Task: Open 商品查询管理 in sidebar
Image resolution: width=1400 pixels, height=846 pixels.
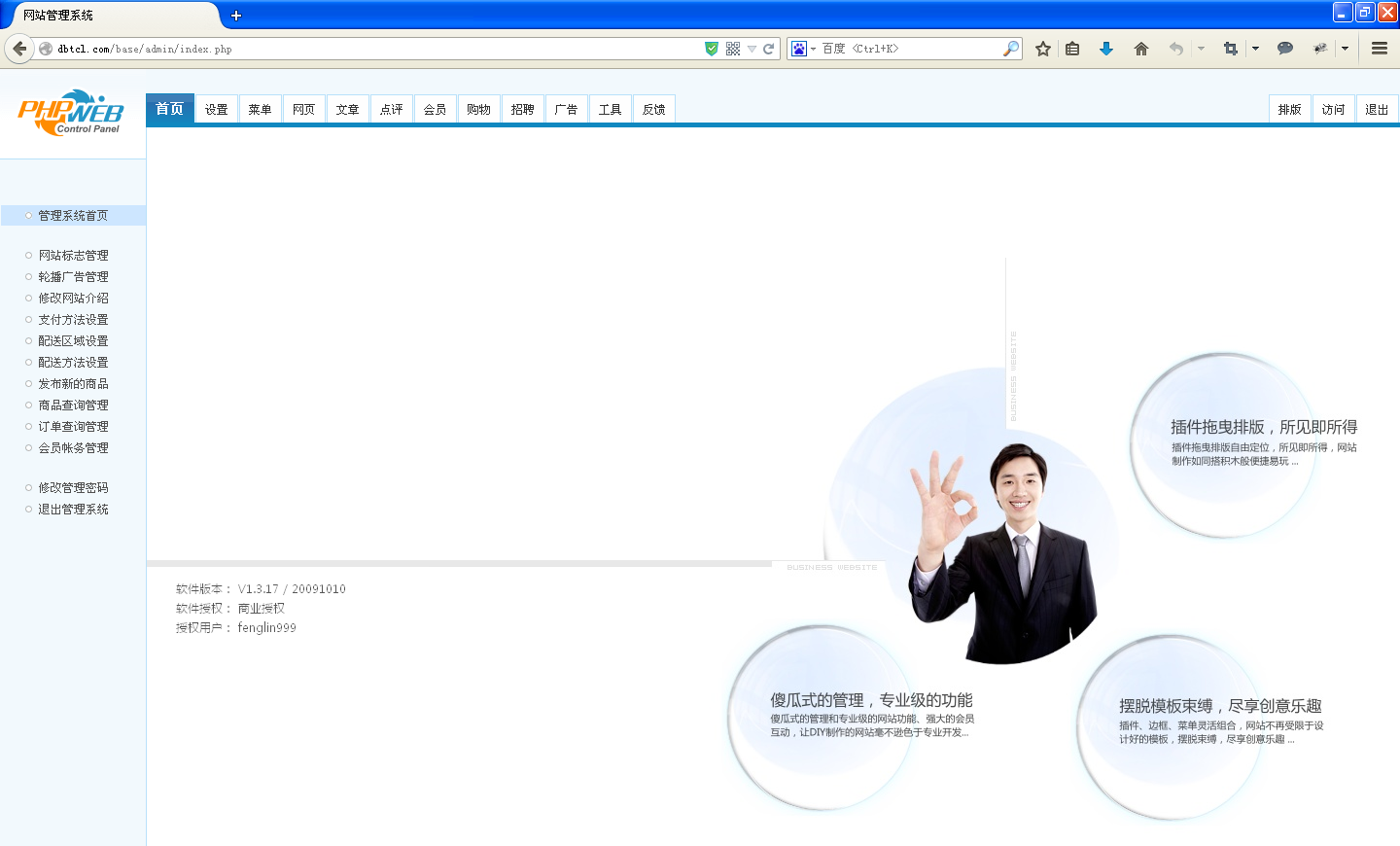Action: (x=73, y=405)
